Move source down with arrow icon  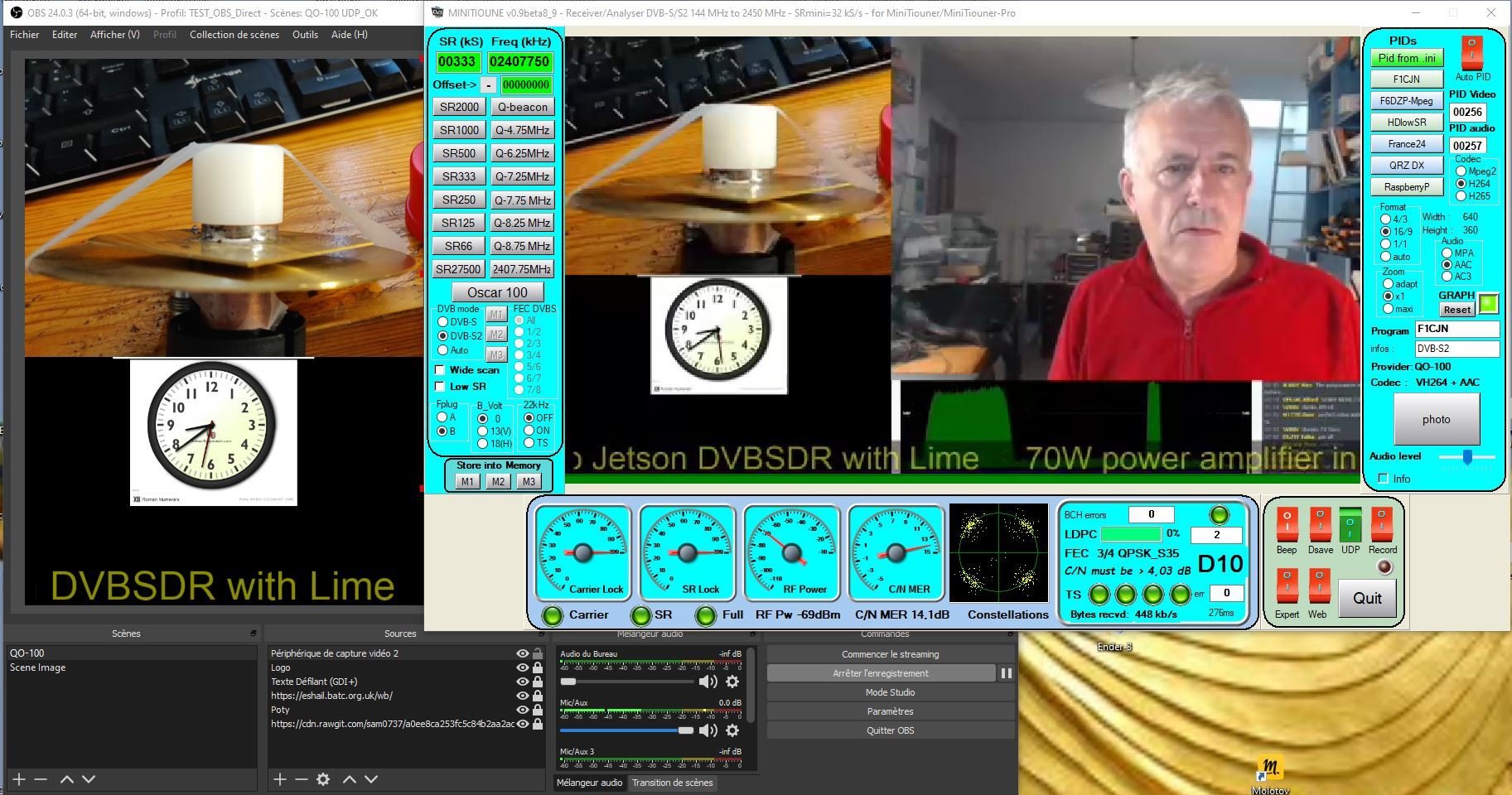coord(371,779)
